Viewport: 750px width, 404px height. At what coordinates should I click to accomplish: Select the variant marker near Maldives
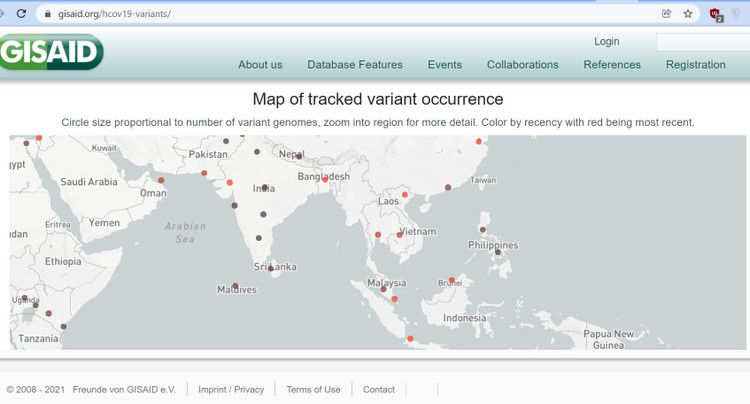pos(236,286)
